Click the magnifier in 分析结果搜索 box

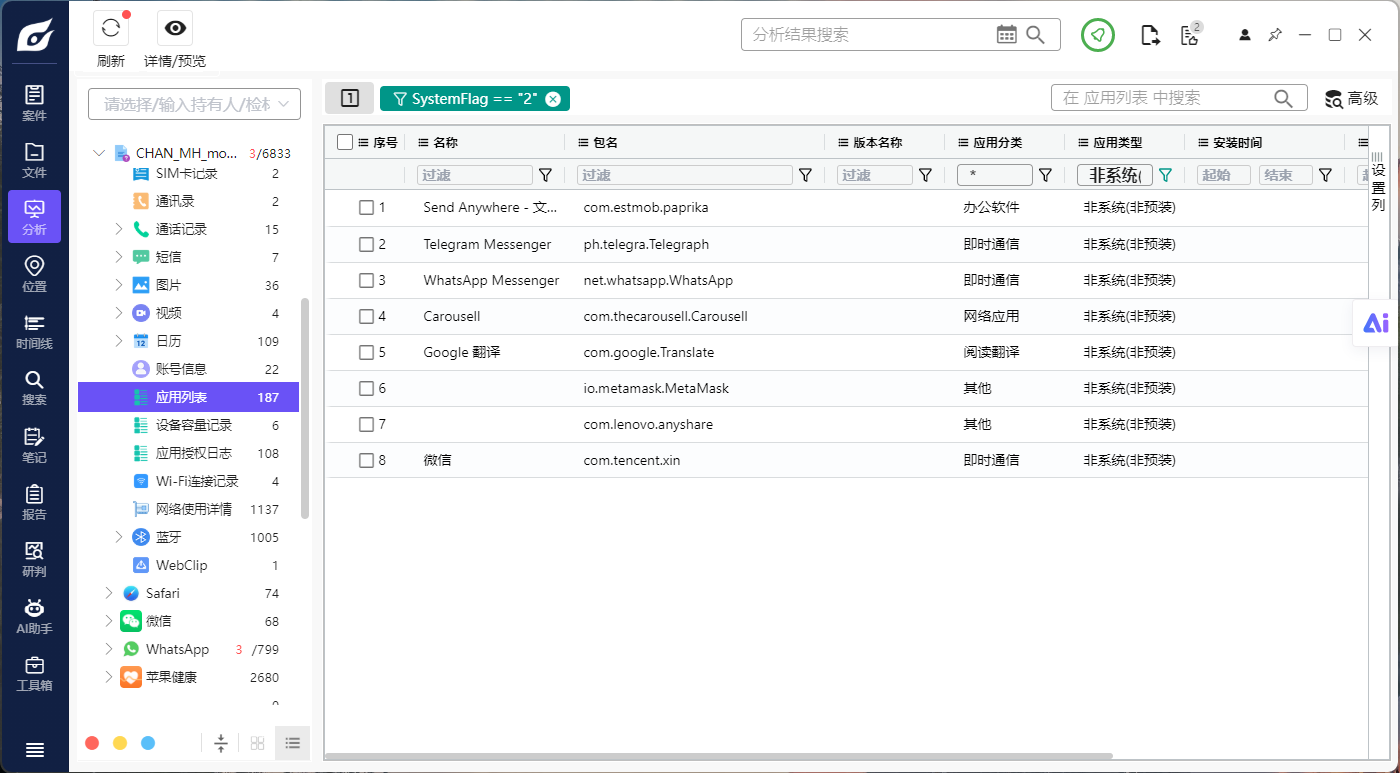coord(1035,35)
